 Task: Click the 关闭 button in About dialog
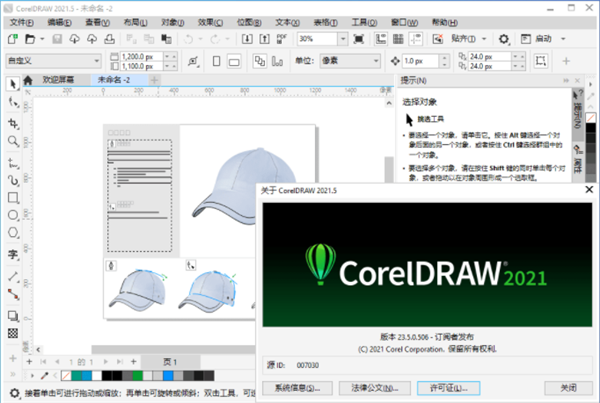coord(568,387)
